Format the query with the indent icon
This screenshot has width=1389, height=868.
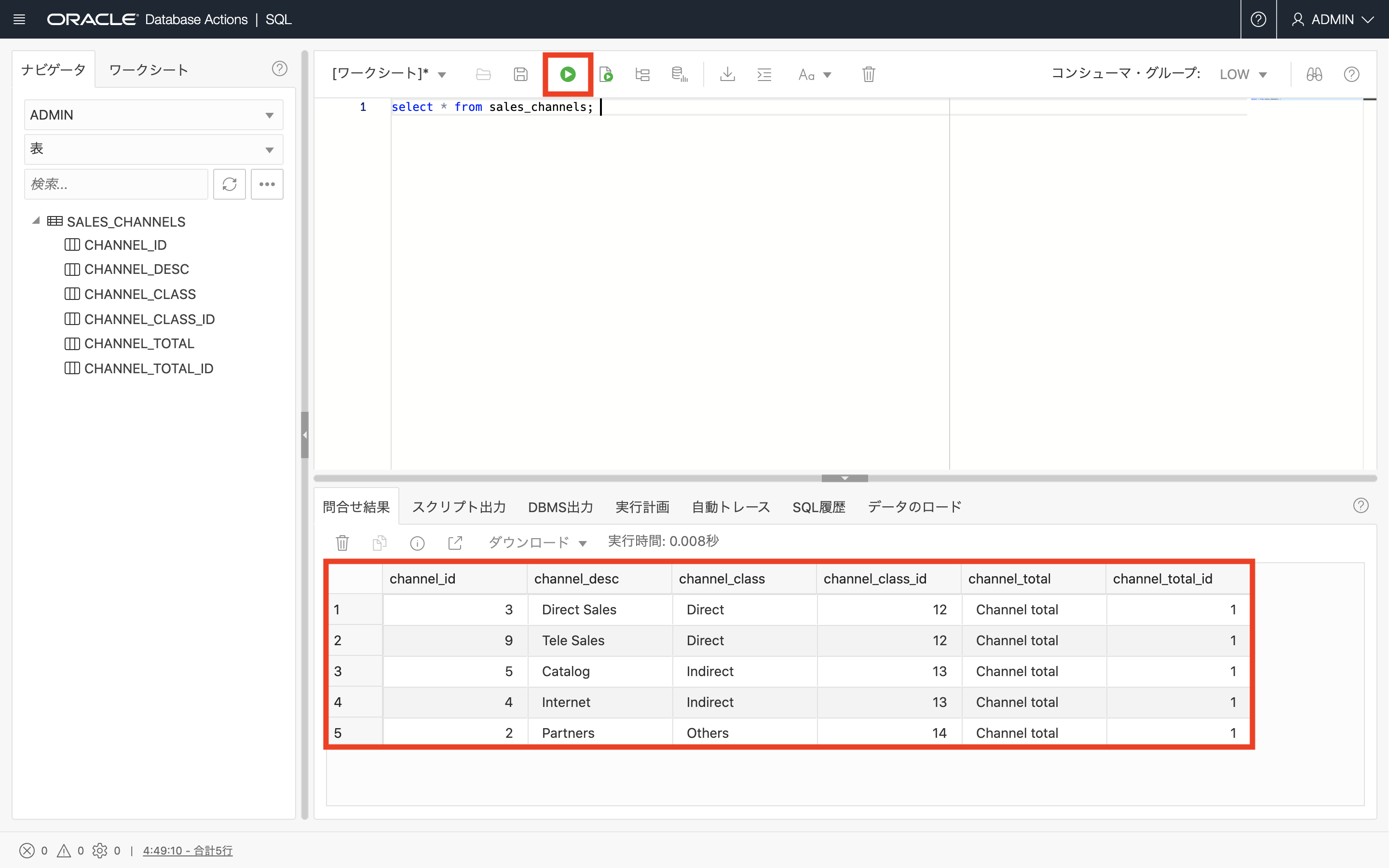764,74
